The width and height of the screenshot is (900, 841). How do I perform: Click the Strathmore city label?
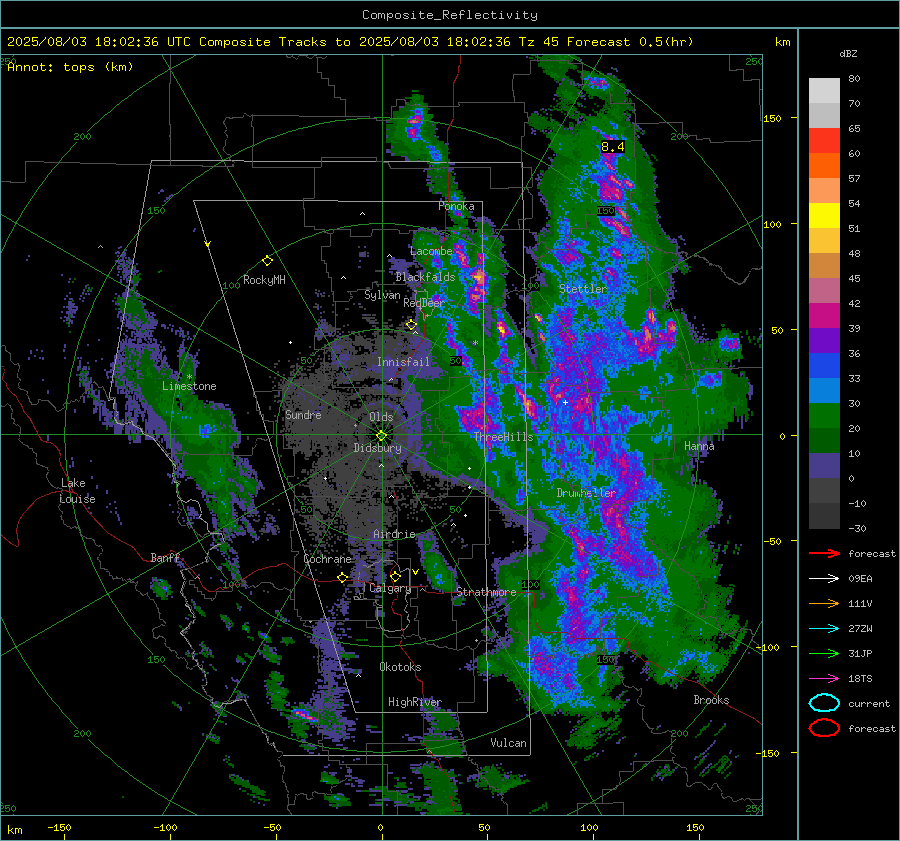pos(486,592)
